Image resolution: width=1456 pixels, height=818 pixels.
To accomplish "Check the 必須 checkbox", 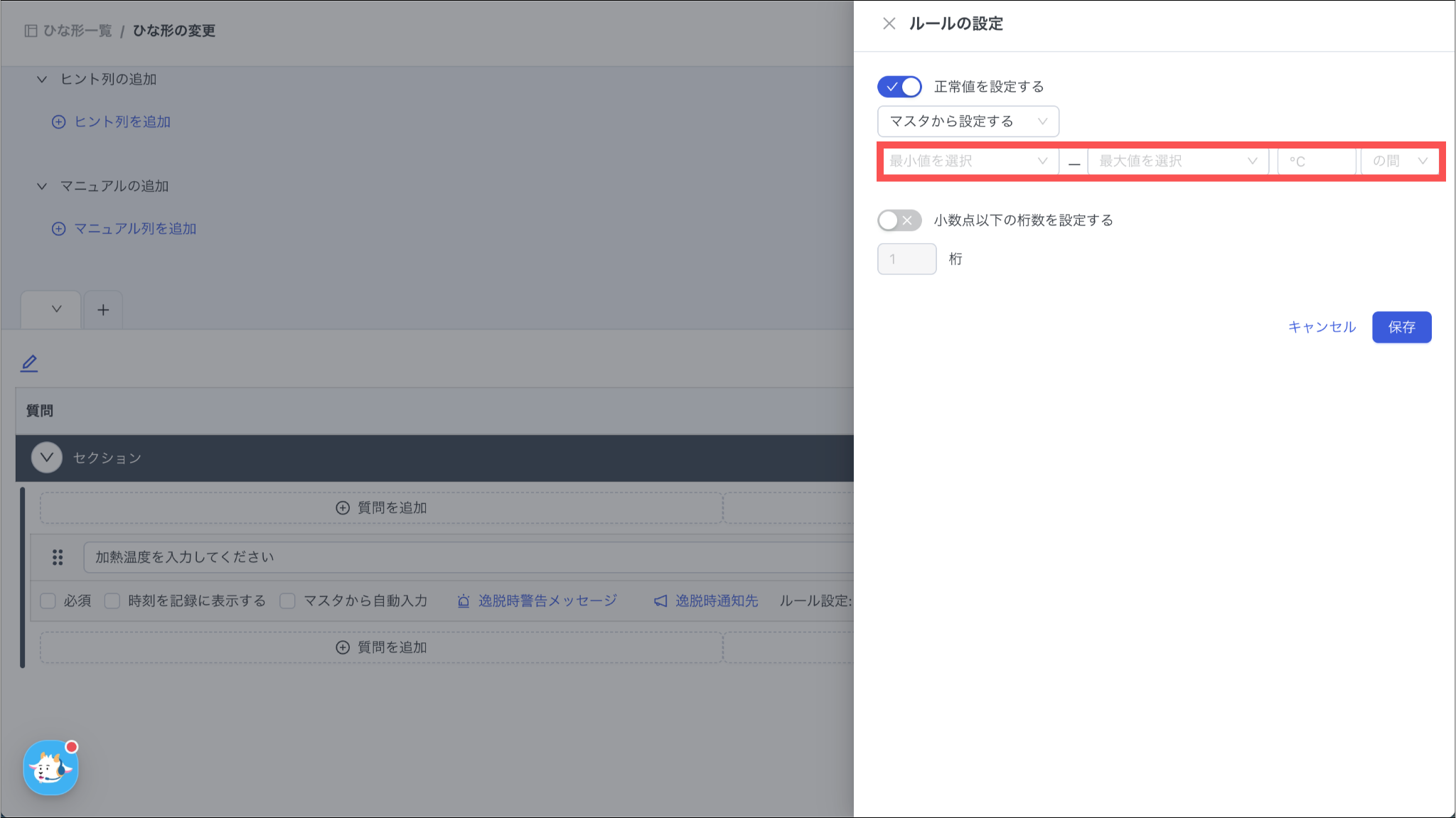I will tap(48, 601).
